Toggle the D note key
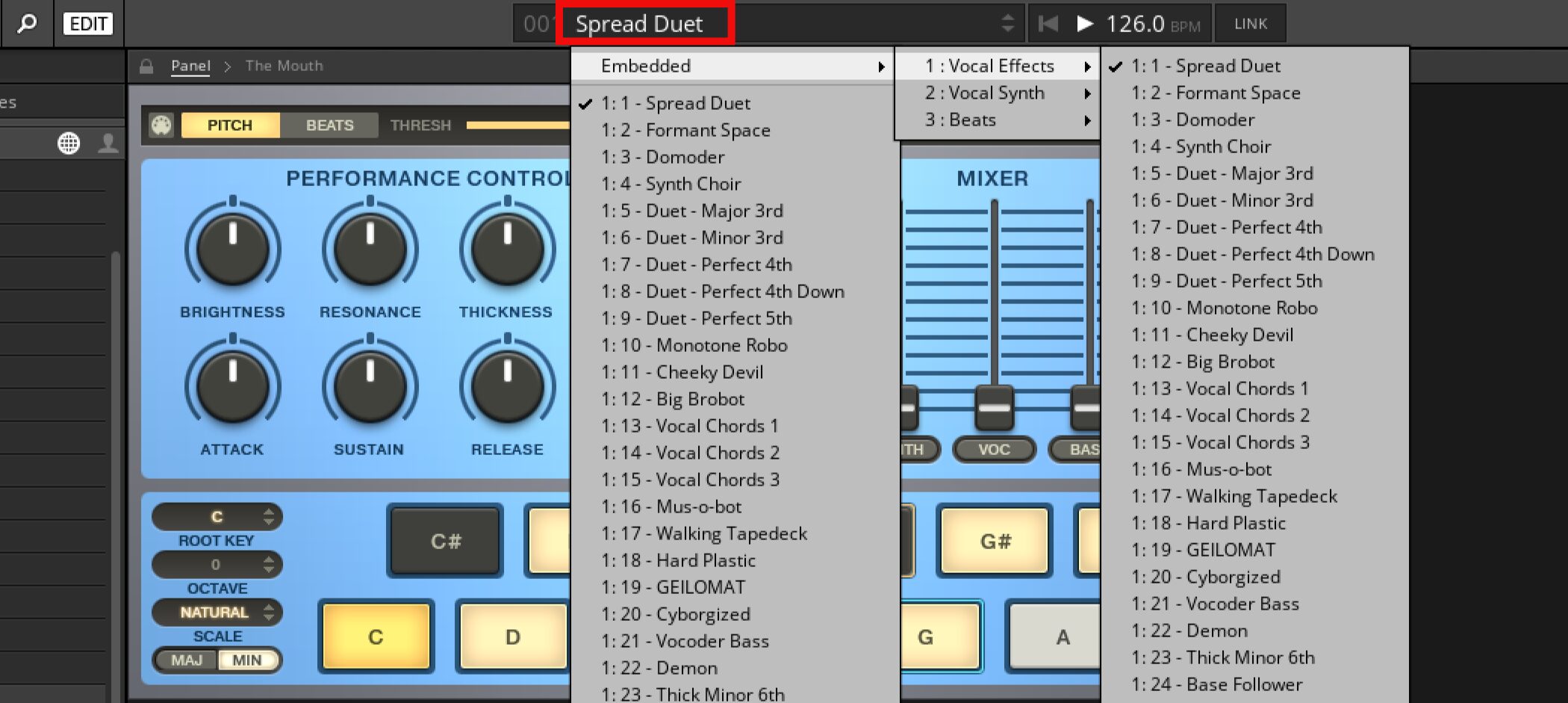 pyautogui.click(x=513, y=637)
